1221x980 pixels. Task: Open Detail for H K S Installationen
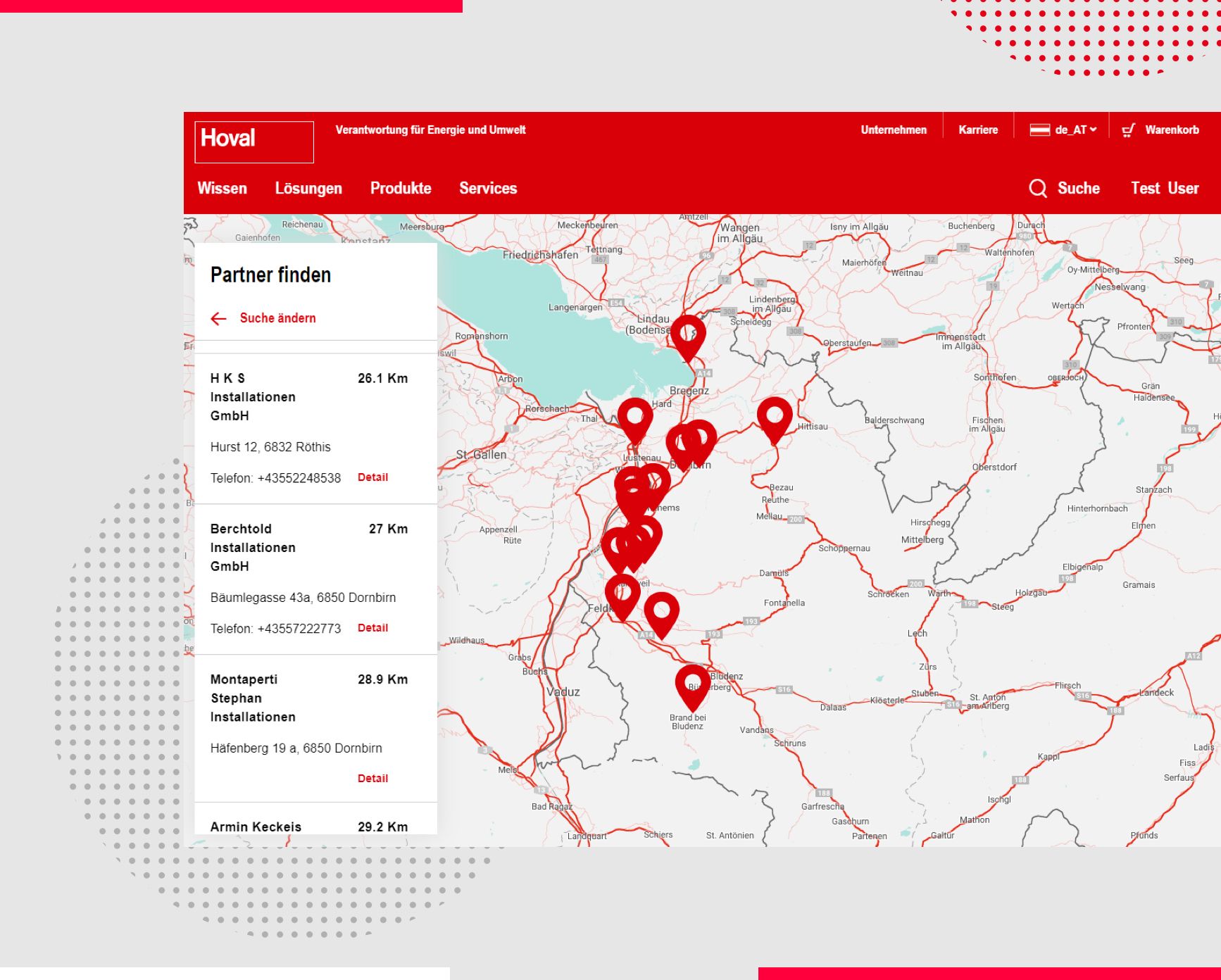(x=372, y=477)
